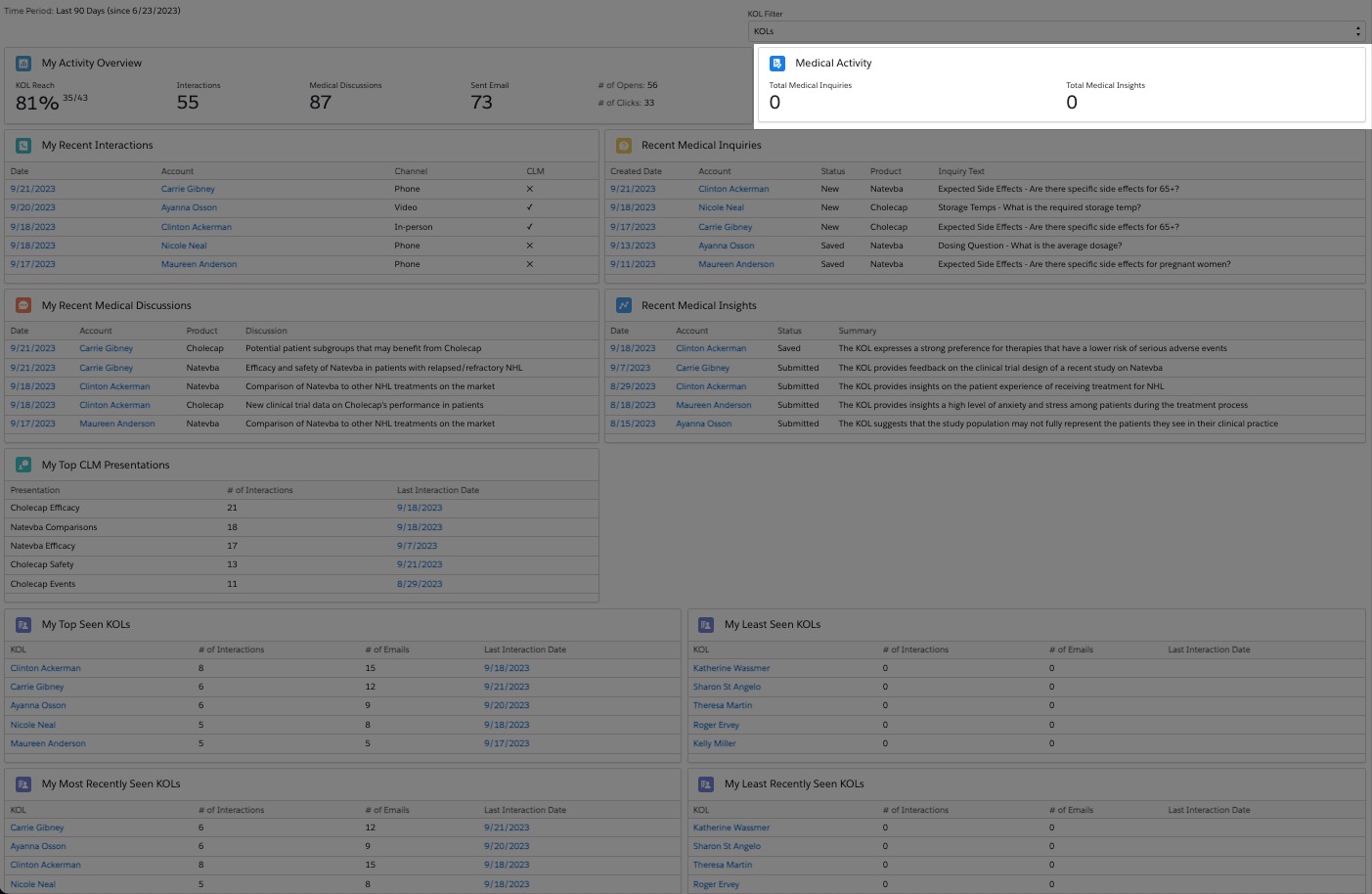Click the My Top Seen KOLs icon

(x=23, y=625)
